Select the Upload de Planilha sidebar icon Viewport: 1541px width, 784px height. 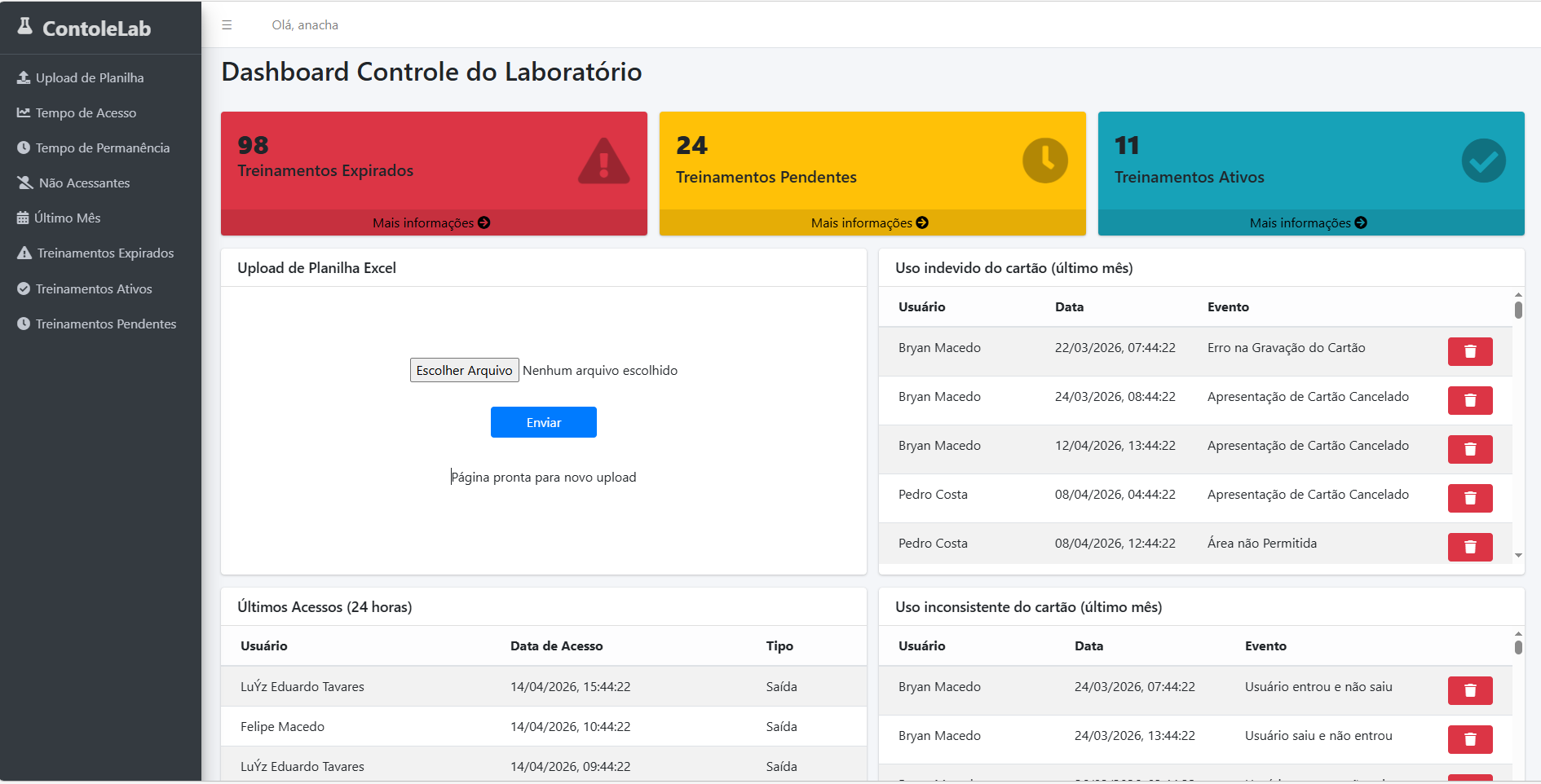coord(24,77)
